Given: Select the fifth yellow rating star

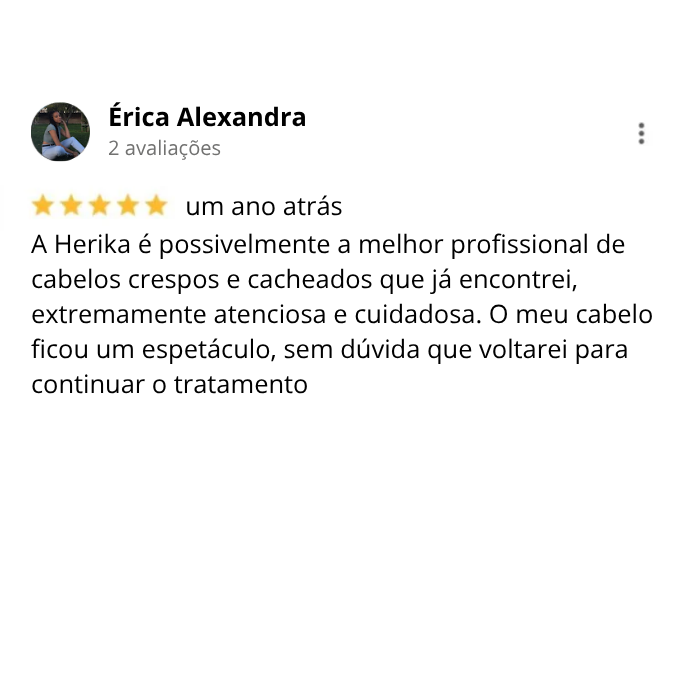Looking at the screenshot, I should tap(156, 206).
